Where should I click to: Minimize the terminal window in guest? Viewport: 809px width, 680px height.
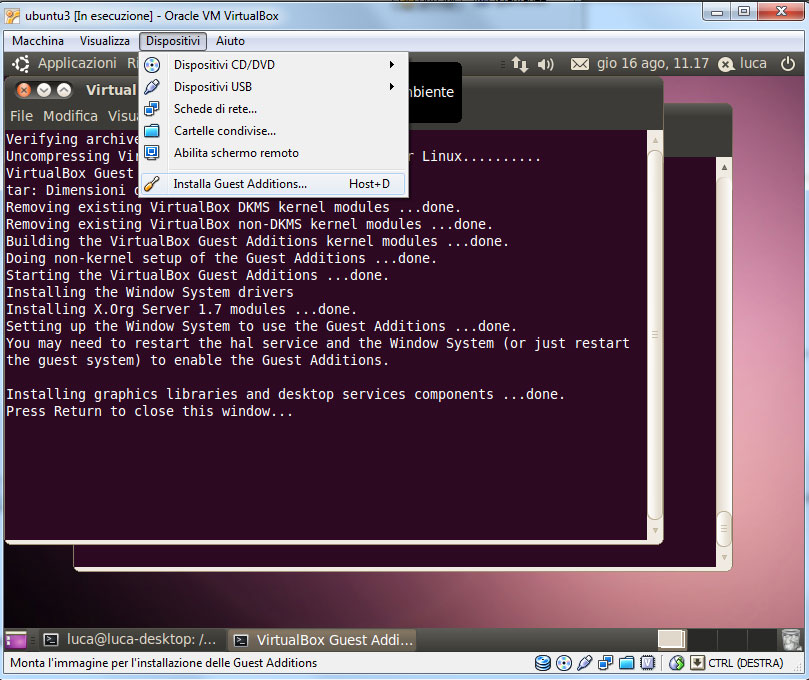coord(44,90)
